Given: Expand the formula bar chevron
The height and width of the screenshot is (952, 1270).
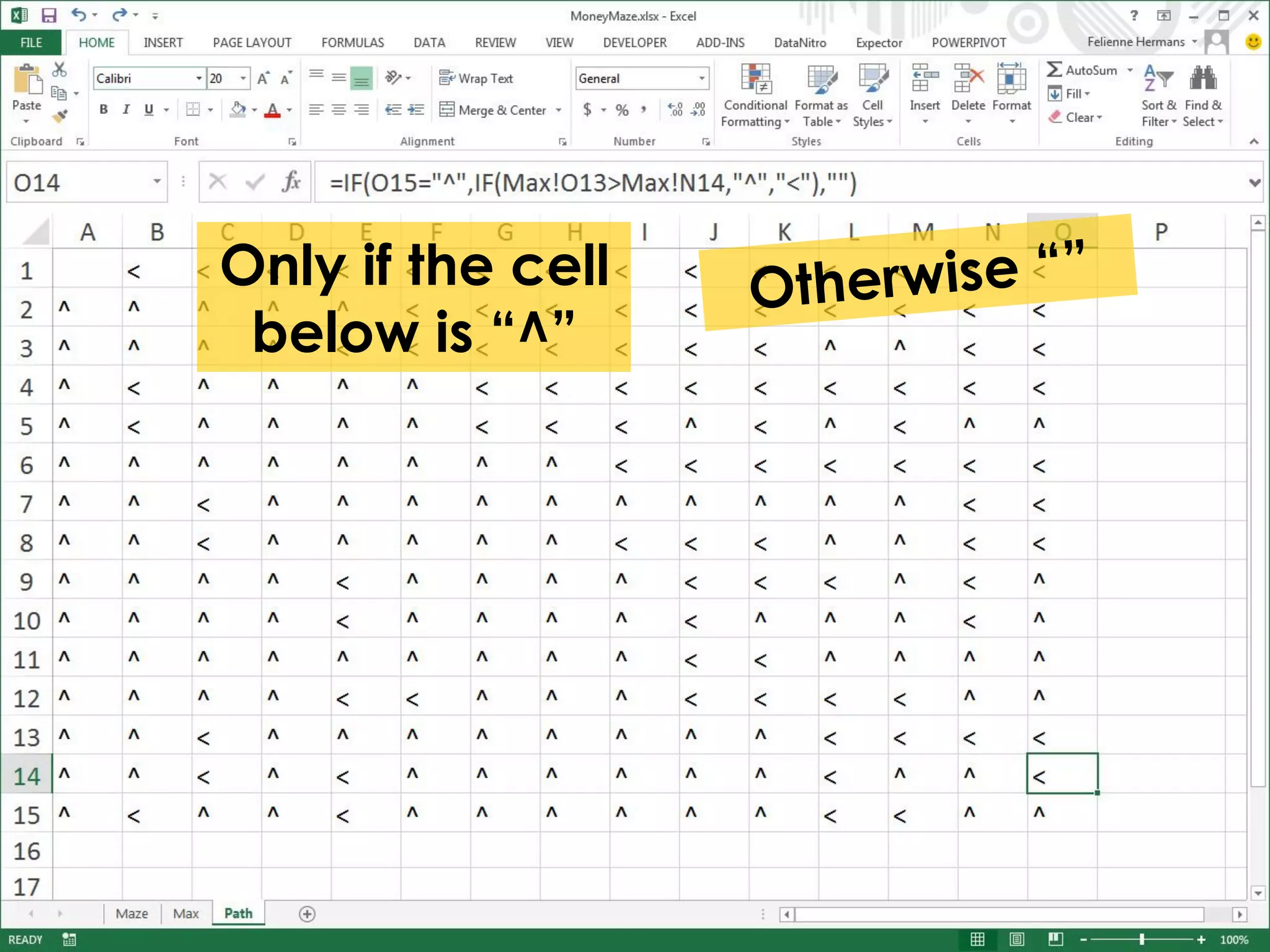Looking at the screenshot, I should [x=1254, y=182].
